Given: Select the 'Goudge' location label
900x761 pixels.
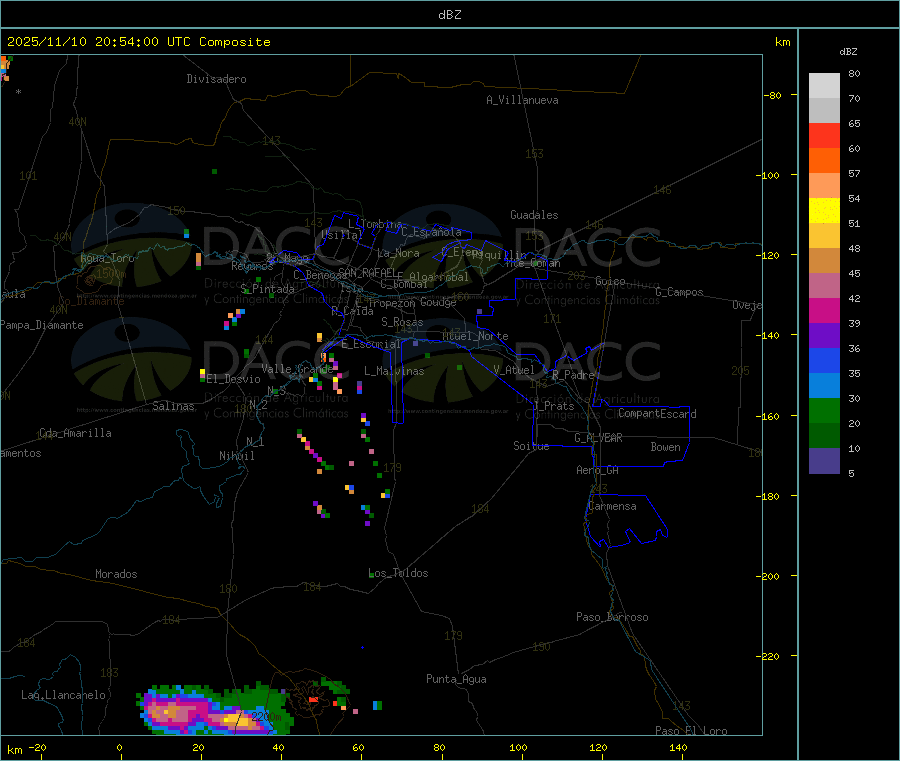Looking at the screenshot, I should tap(439, 302).
